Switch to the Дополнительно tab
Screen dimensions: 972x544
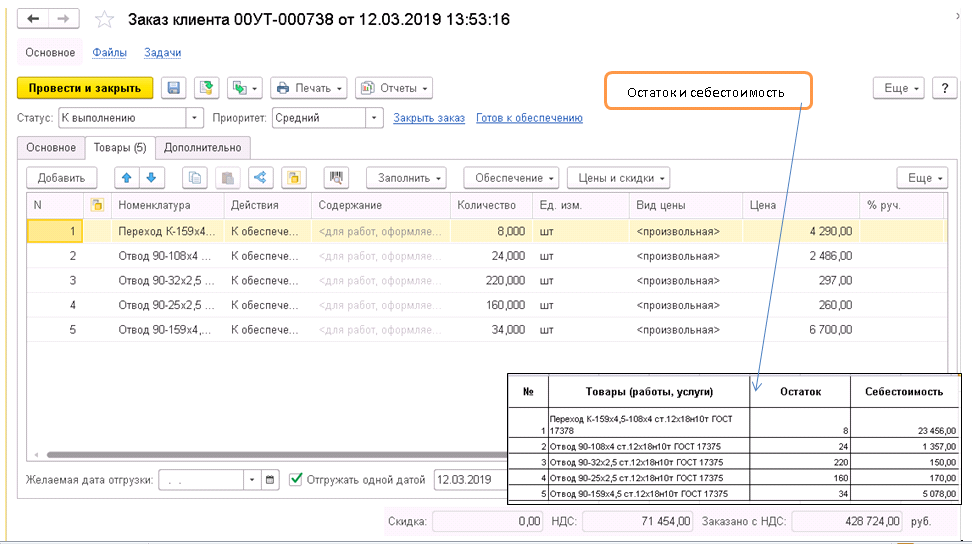coord(202,148)
